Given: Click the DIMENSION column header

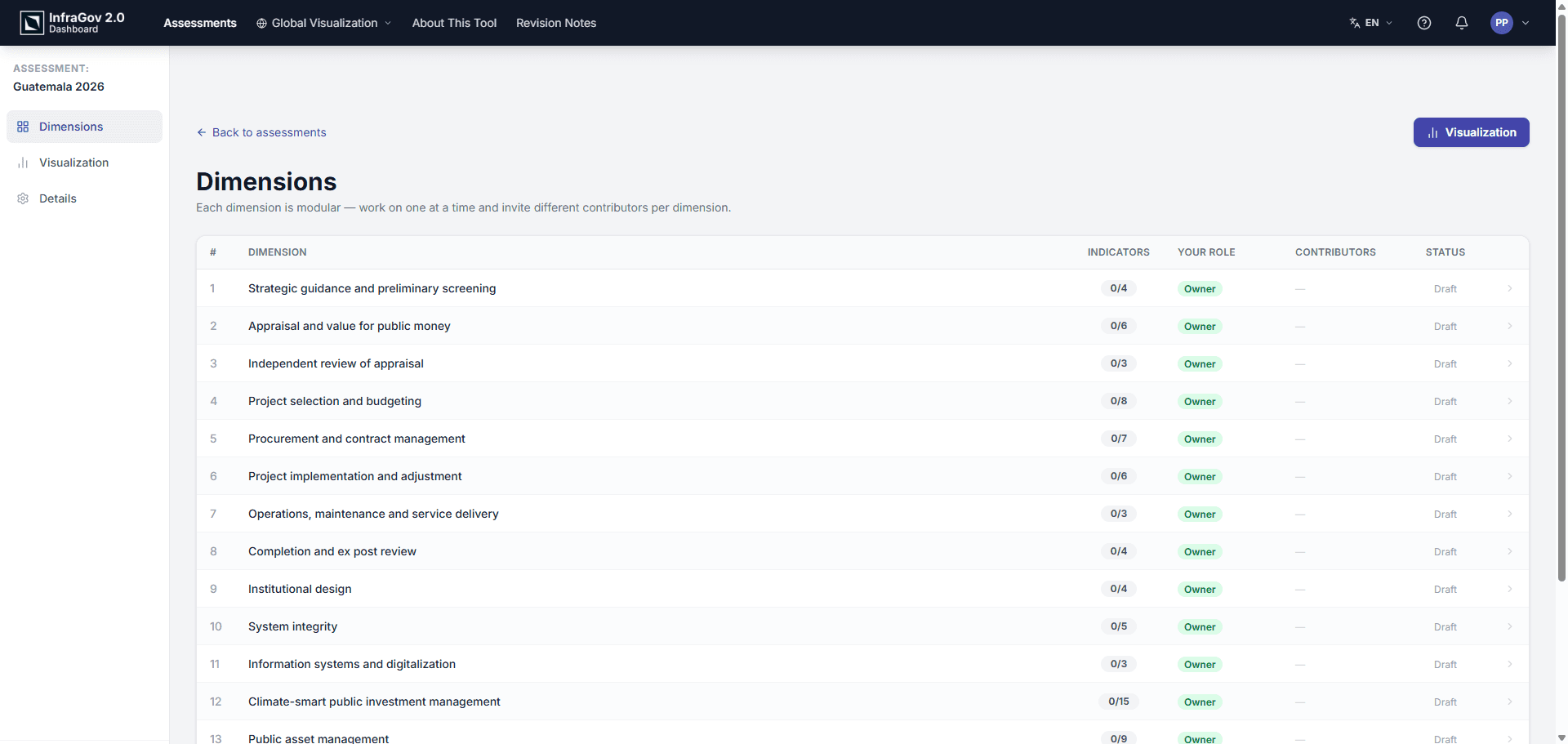Looking at the screenshot, I should (278, 252).
